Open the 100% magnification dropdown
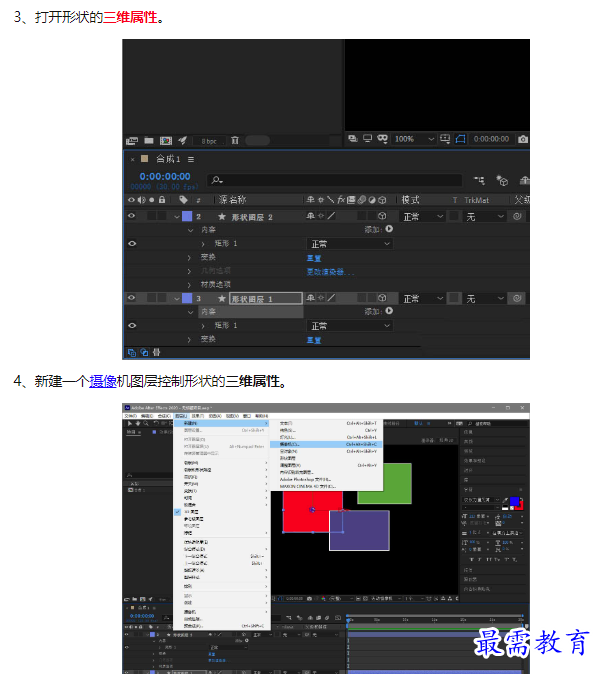Screen dimensions: 598x674 point(414,139)
